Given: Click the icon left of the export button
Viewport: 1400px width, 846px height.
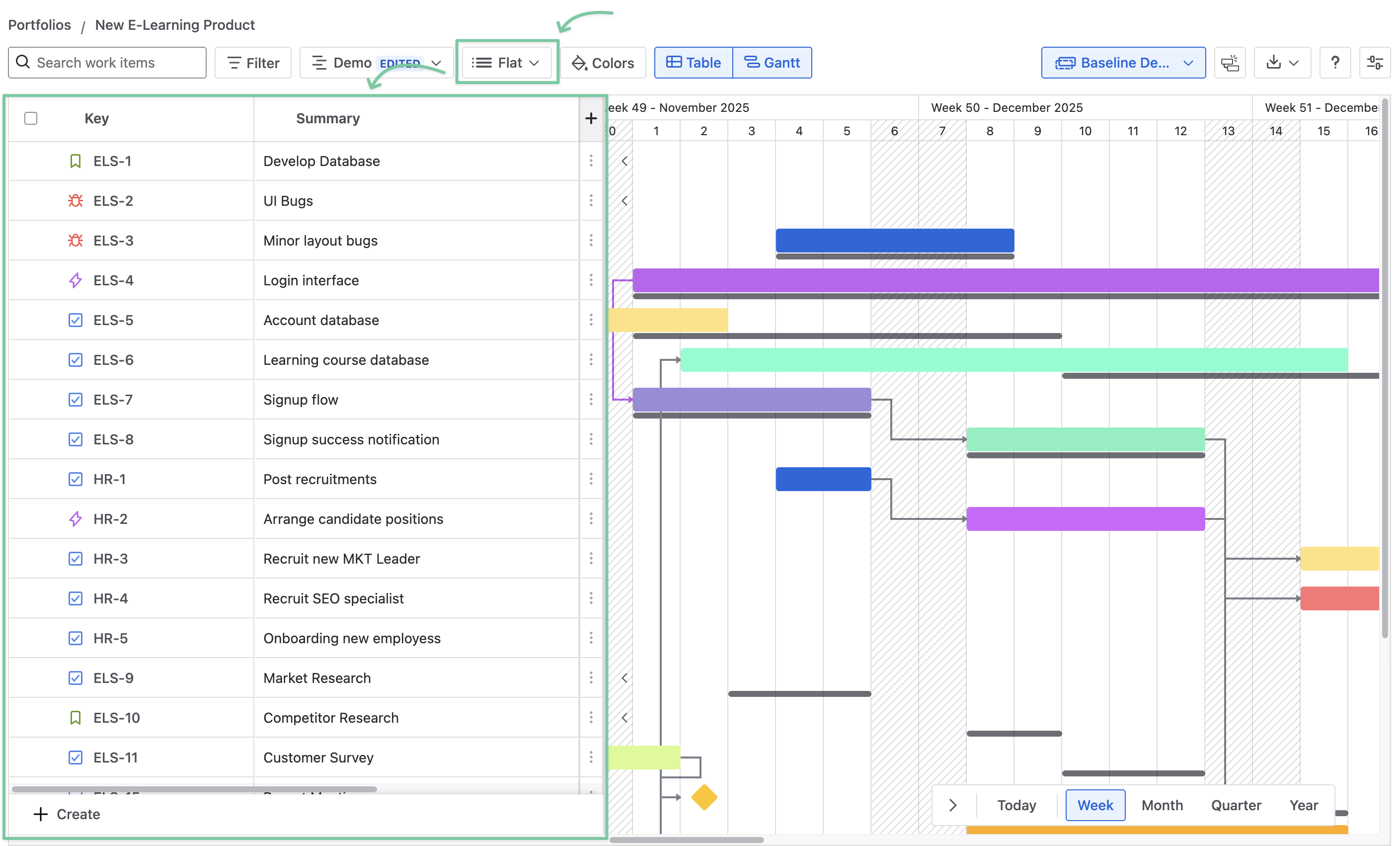Looking at the screenshot, I should (x=1230, y=63).
